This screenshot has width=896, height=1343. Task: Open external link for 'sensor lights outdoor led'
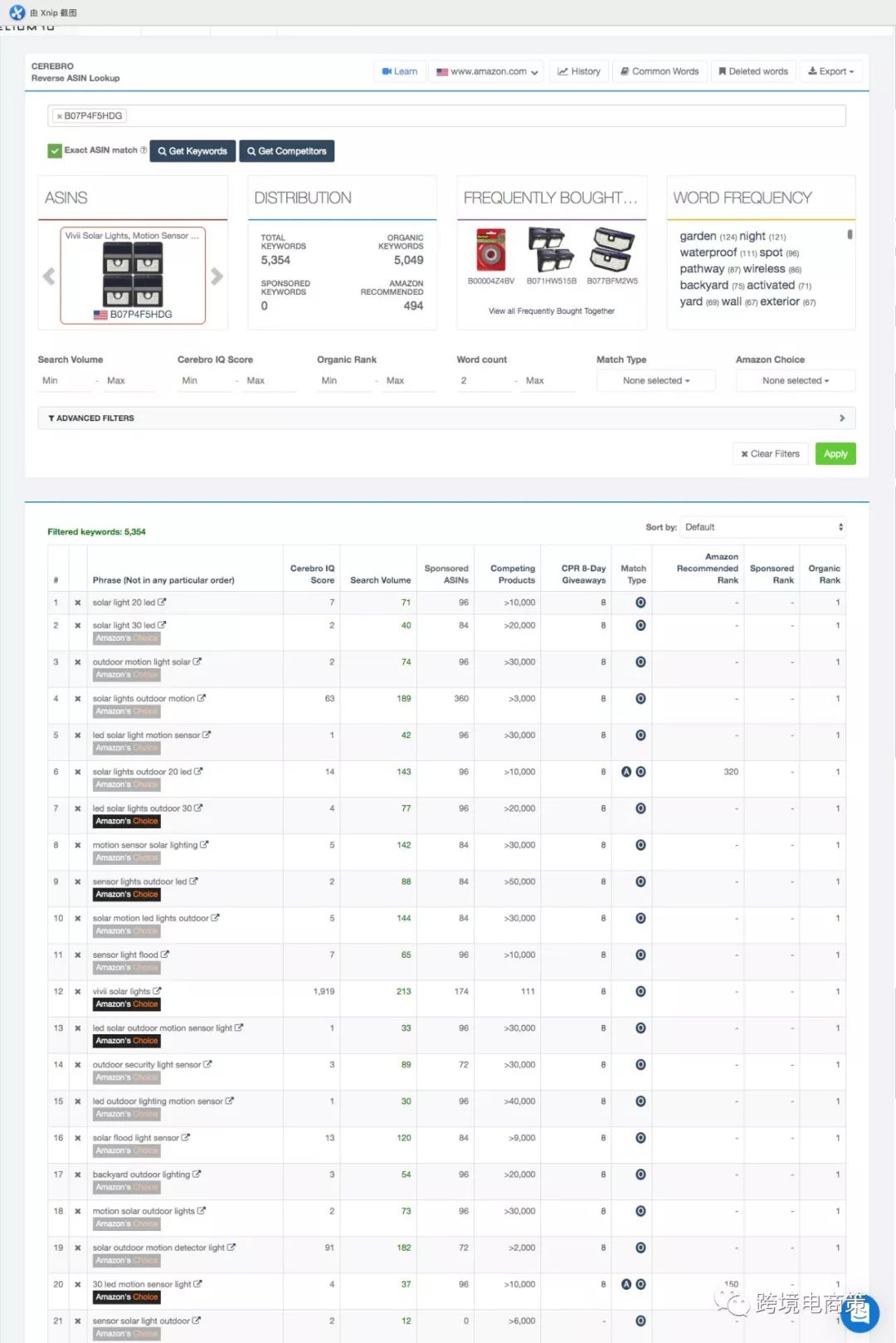[x=193, y=881]
